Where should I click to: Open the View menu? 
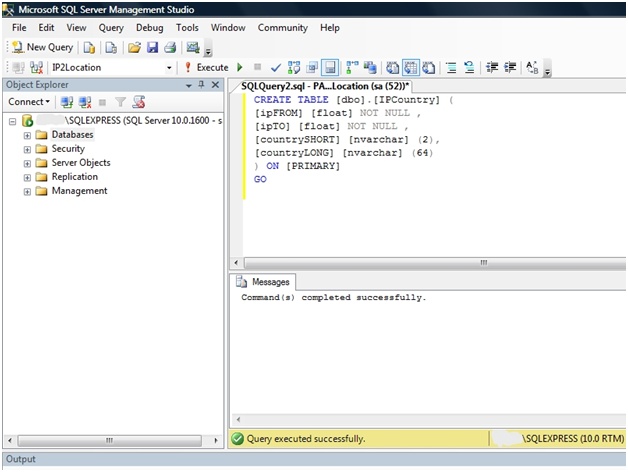pos(76,28)
